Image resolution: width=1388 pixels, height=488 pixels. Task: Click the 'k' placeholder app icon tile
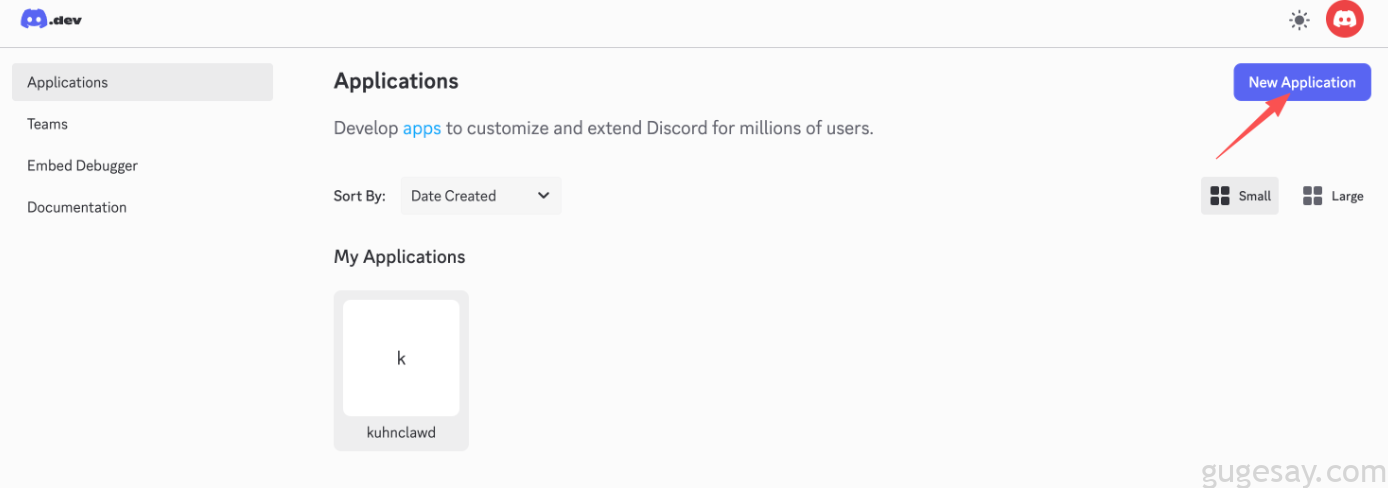tap(401, 358)
